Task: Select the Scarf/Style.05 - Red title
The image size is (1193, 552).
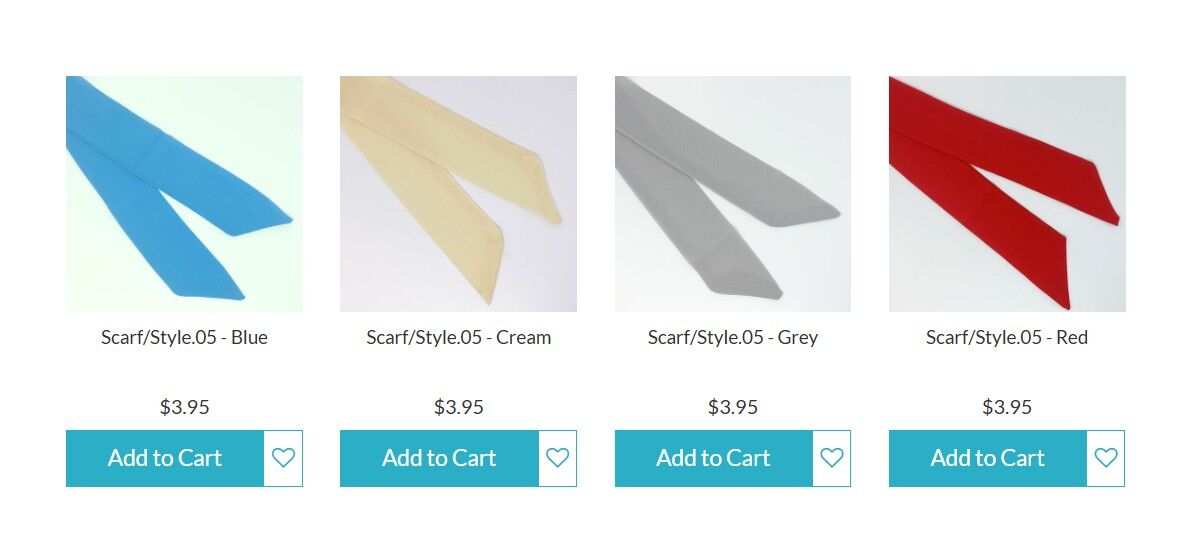Action: point(1007,338)
